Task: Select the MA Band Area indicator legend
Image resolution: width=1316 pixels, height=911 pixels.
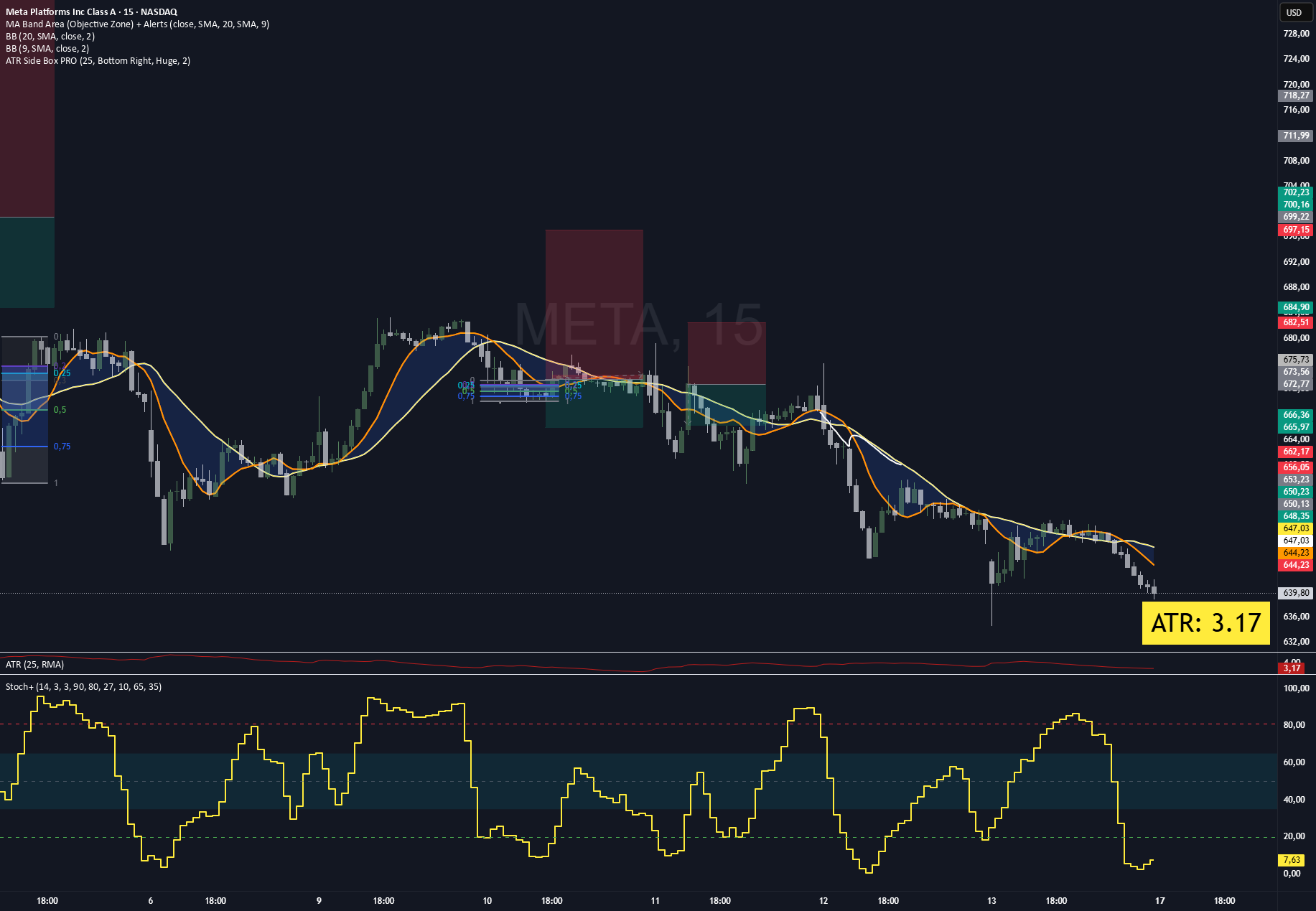Action: [137, 24]
